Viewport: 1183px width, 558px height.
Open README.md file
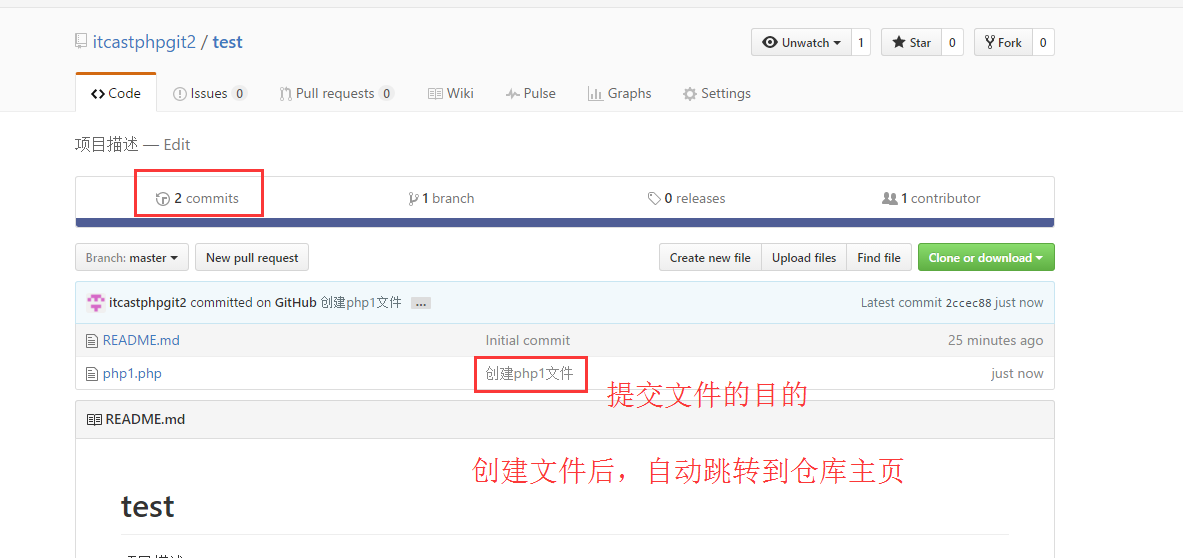tap(141, 340)
